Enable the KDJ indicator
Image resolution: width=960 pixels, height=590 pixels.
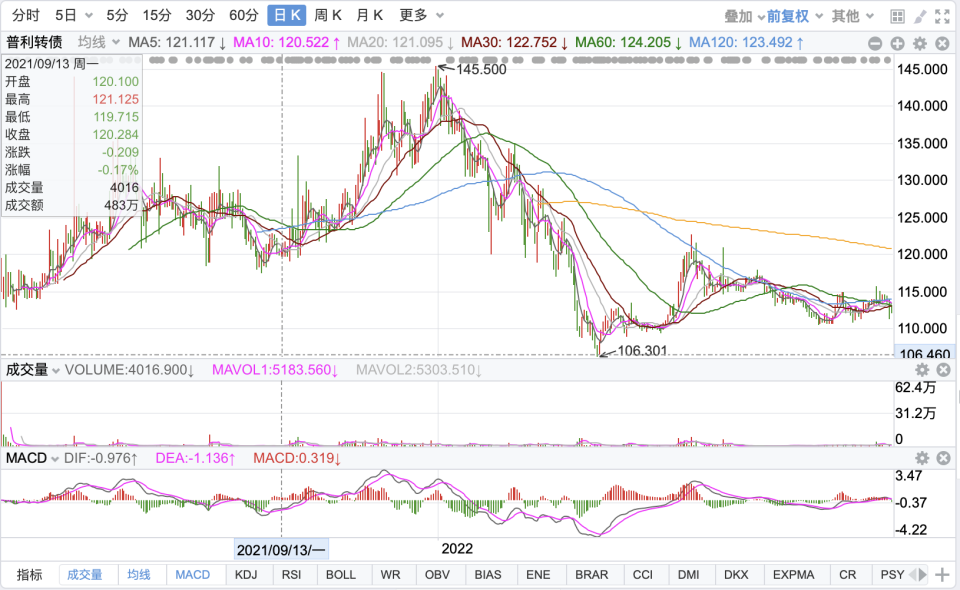tap(245, 575)
